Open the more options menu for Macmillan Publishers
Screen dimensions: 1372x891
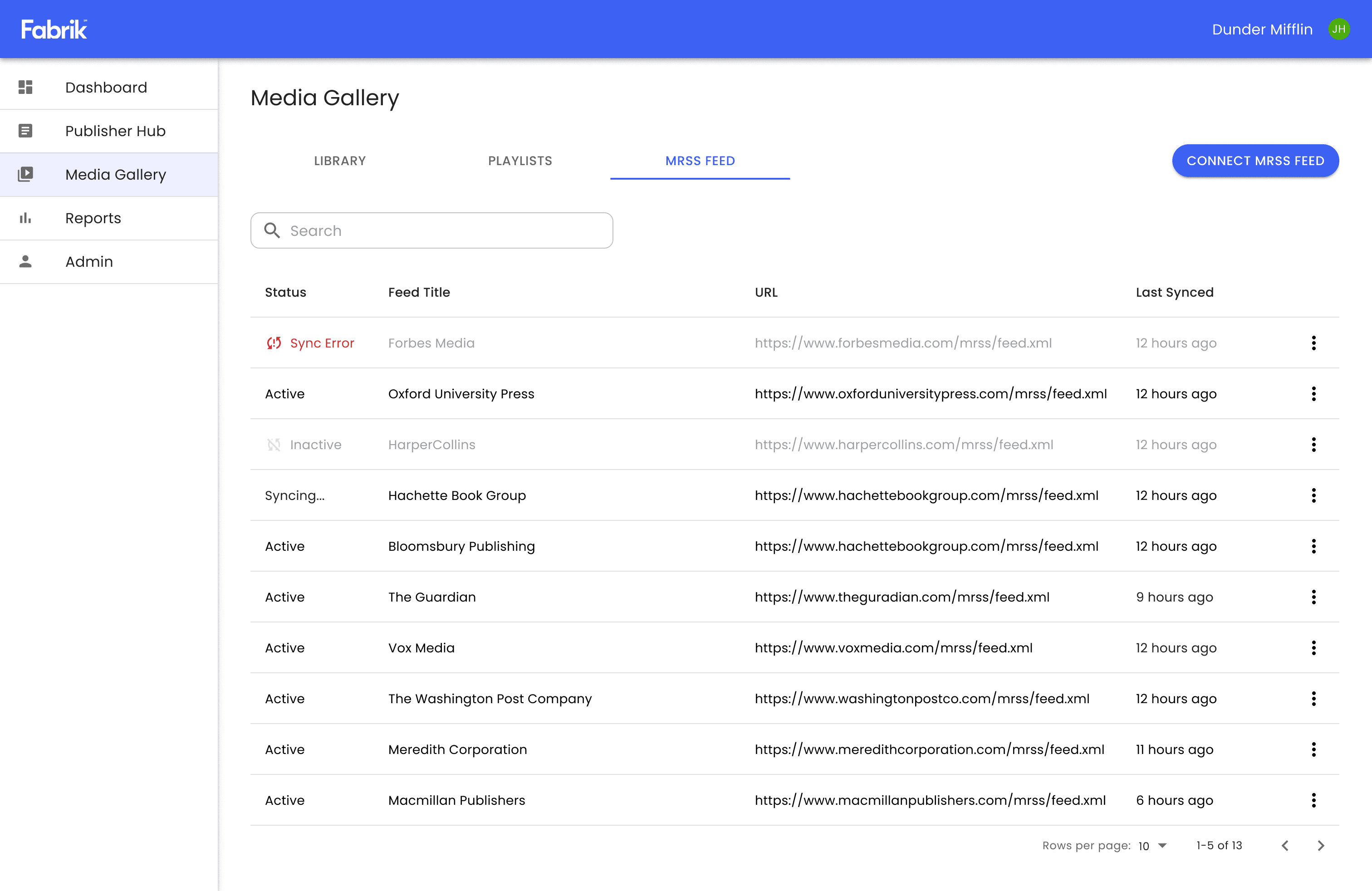pyautogui.click(x=1314, y=800)
